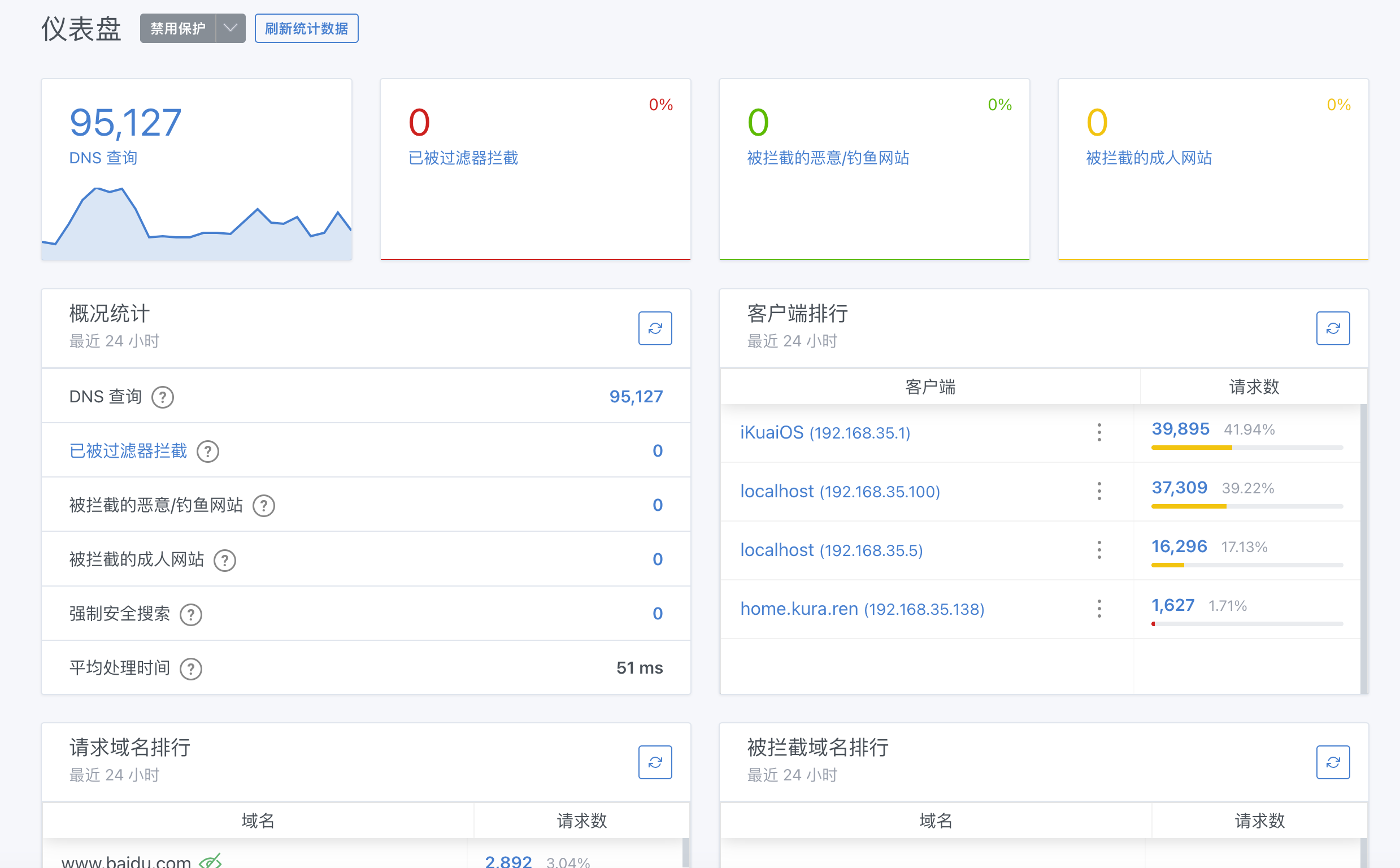Open the 已被过滤器拦截 link in statistics
The width and height of the screenshot is (1400, 868).
click(128, 451)
